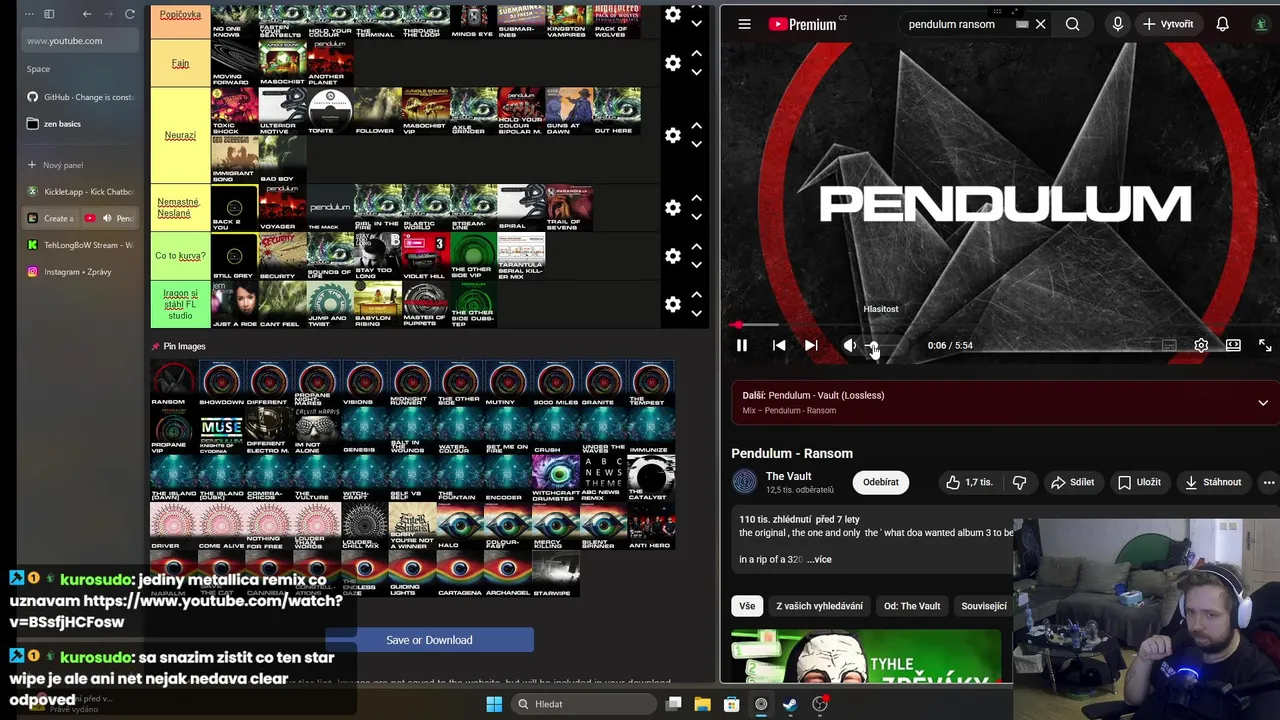Skip to next video in player

coord(811,345)
